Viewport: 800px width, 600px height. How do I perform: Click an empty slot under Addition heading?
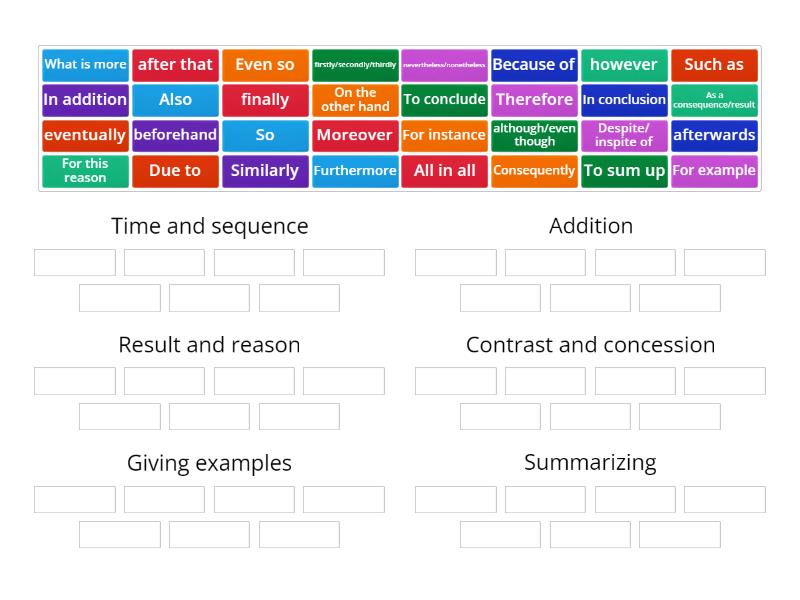pyautogui.click(x=455, y=262)
